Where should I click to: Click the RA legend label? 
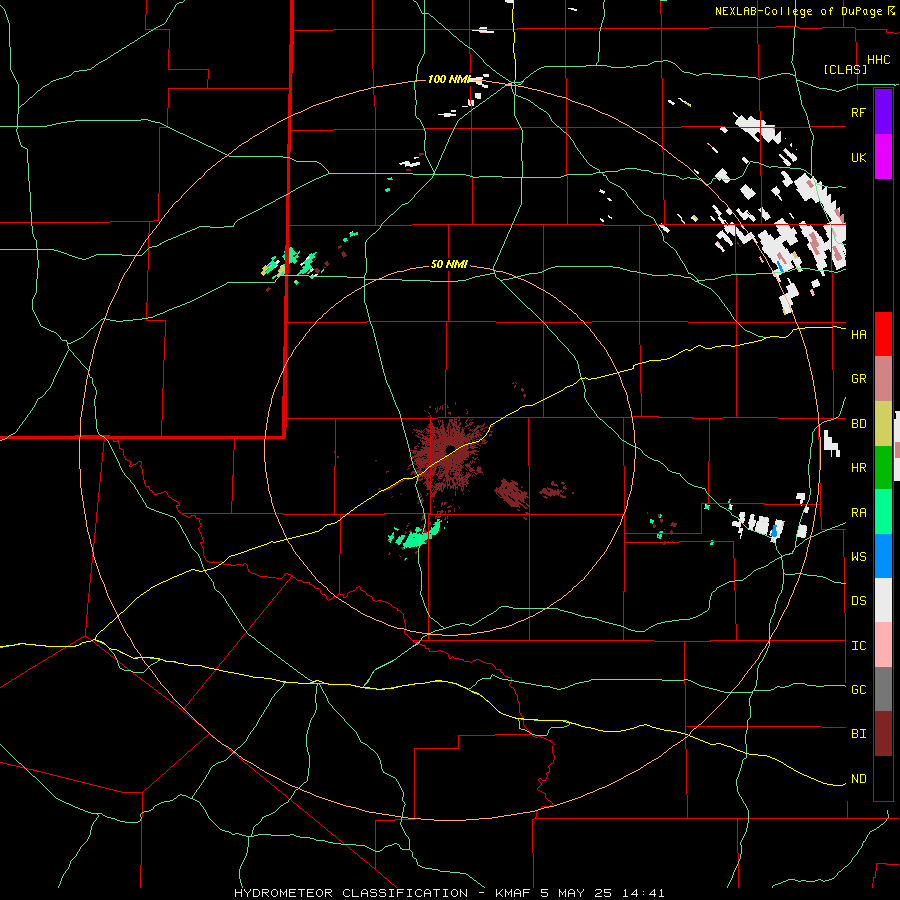point(858,513)
